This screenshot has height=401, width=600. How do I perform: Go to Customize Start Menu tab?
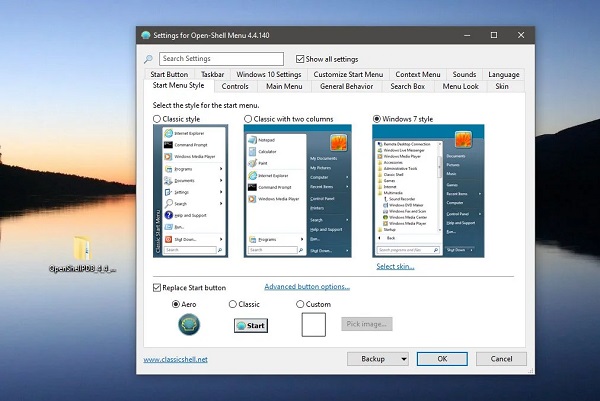348,74
